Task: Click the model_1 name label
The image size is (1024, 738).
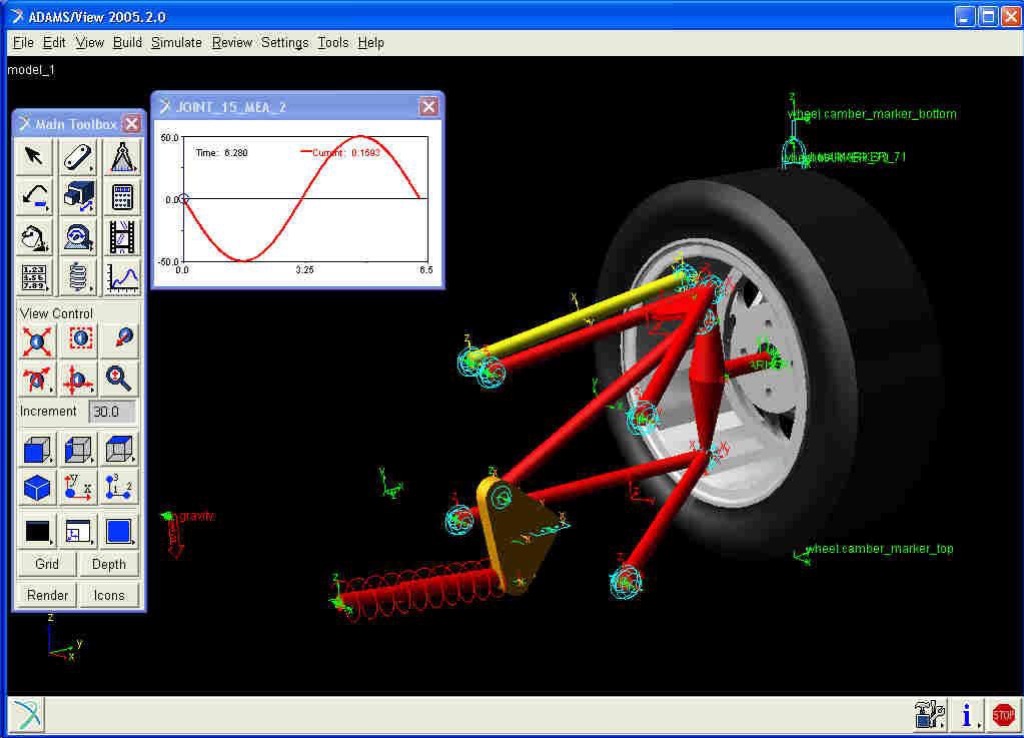Action: click(31, 70)
